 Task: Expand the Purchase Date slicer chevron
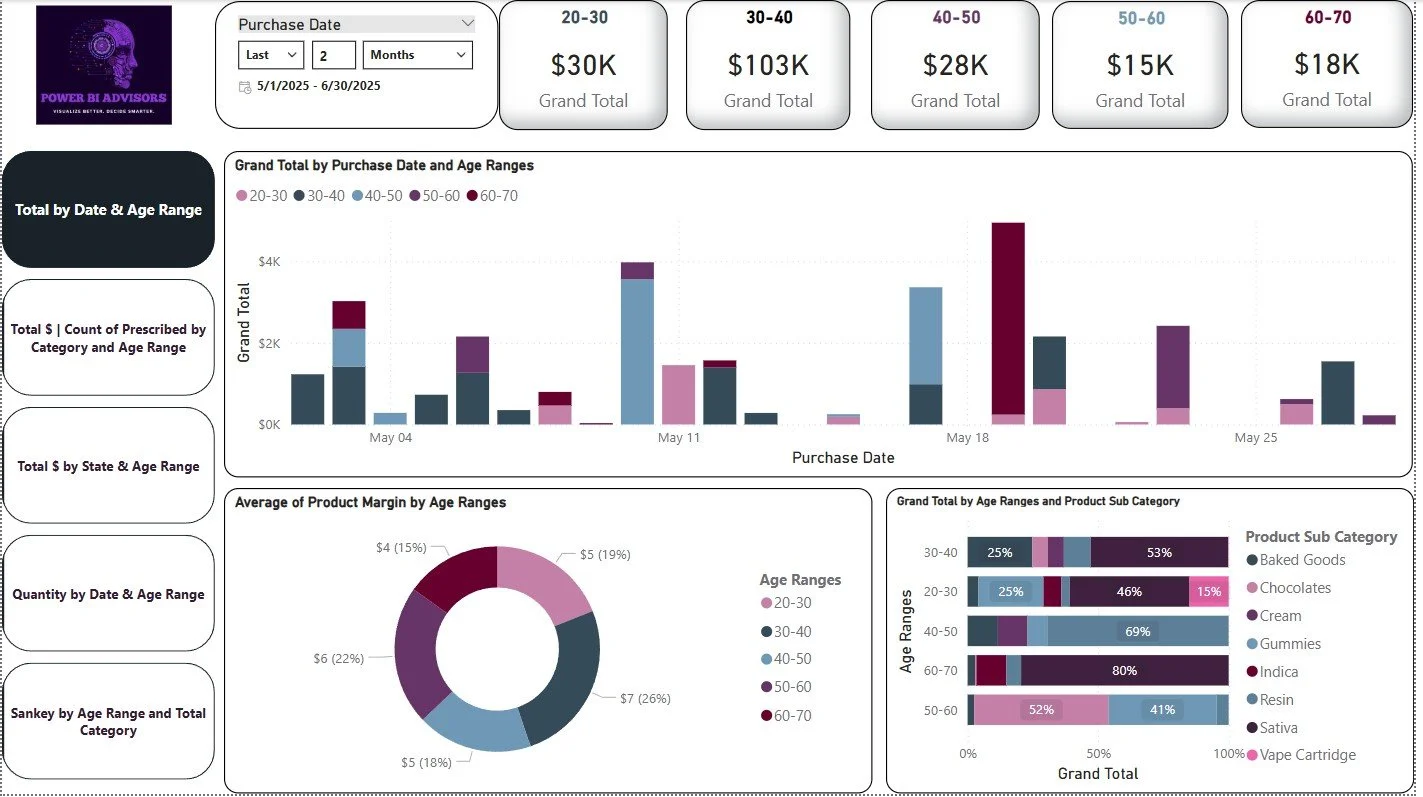pos(467,23)
